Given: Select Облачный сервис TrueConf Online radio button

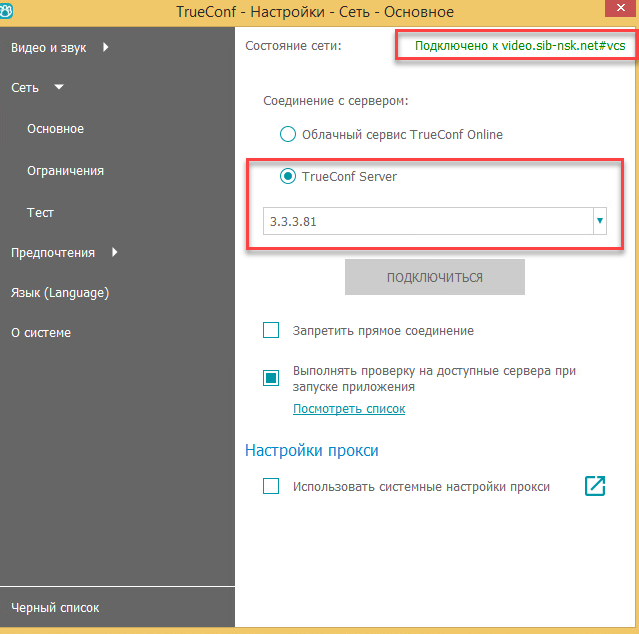Looking at the screenshot, I should click(288, 134).
